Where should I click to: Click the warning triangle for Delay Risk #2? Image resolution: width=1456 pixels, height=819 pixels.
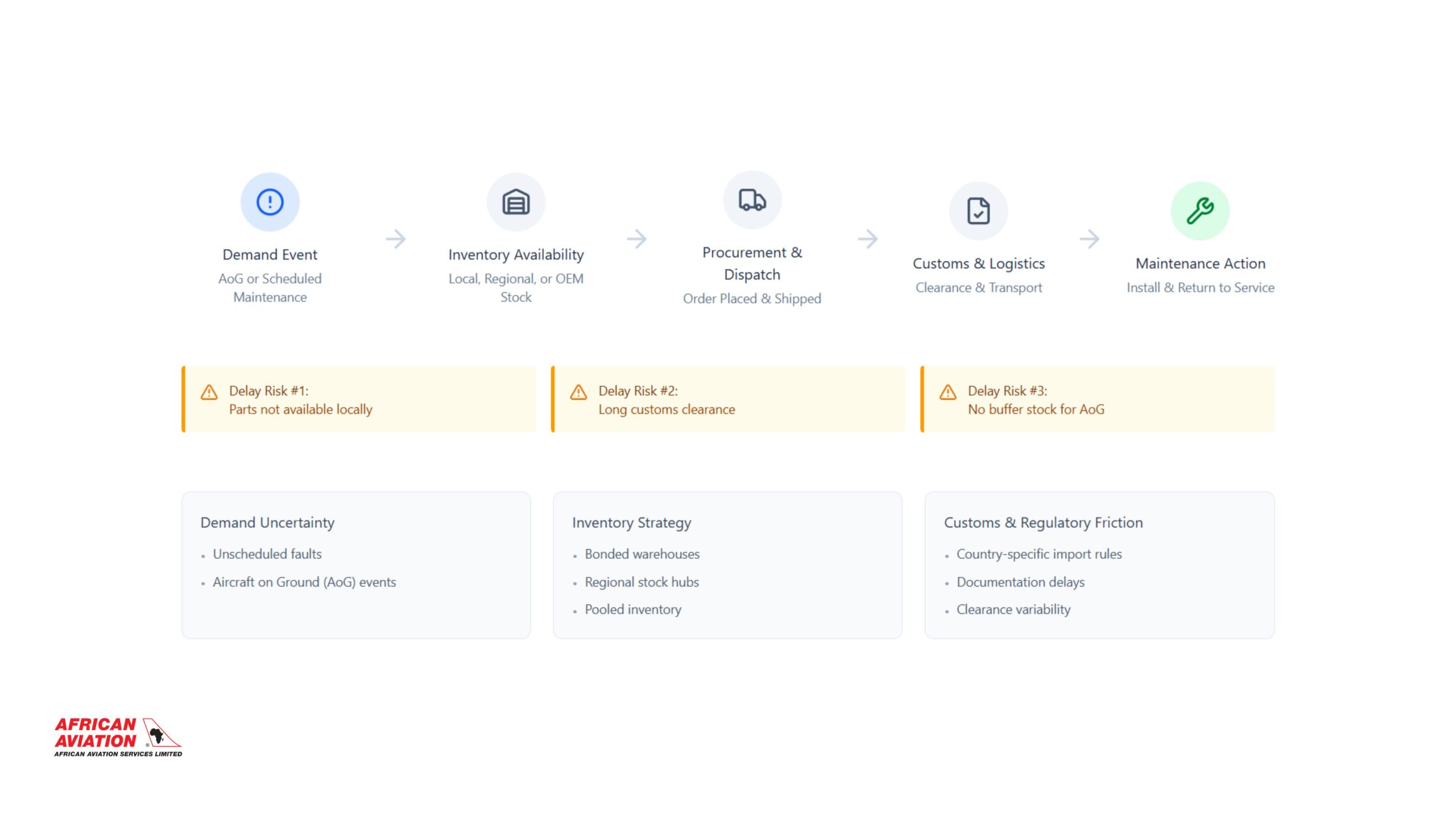(x=578, y=392)
